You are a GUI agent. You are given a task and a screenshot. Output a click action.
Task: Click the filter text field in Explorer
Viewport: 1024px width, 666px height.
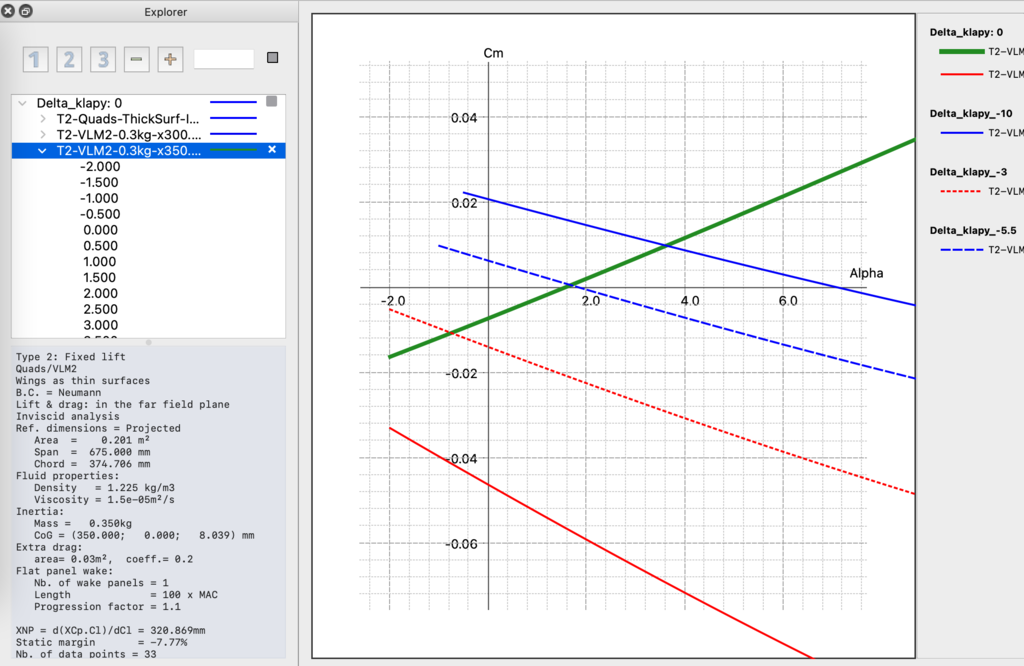pos(224,59)
